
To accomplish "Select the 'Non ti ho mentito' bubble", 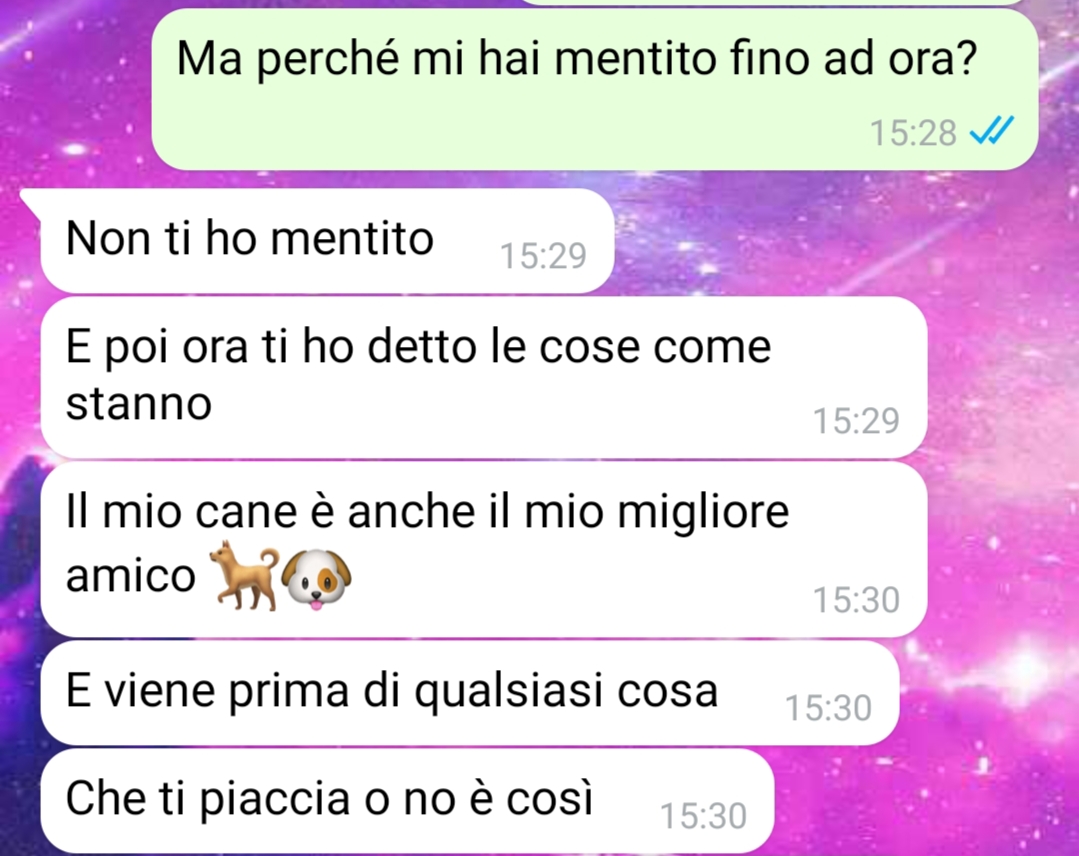I will pos(327,241).
